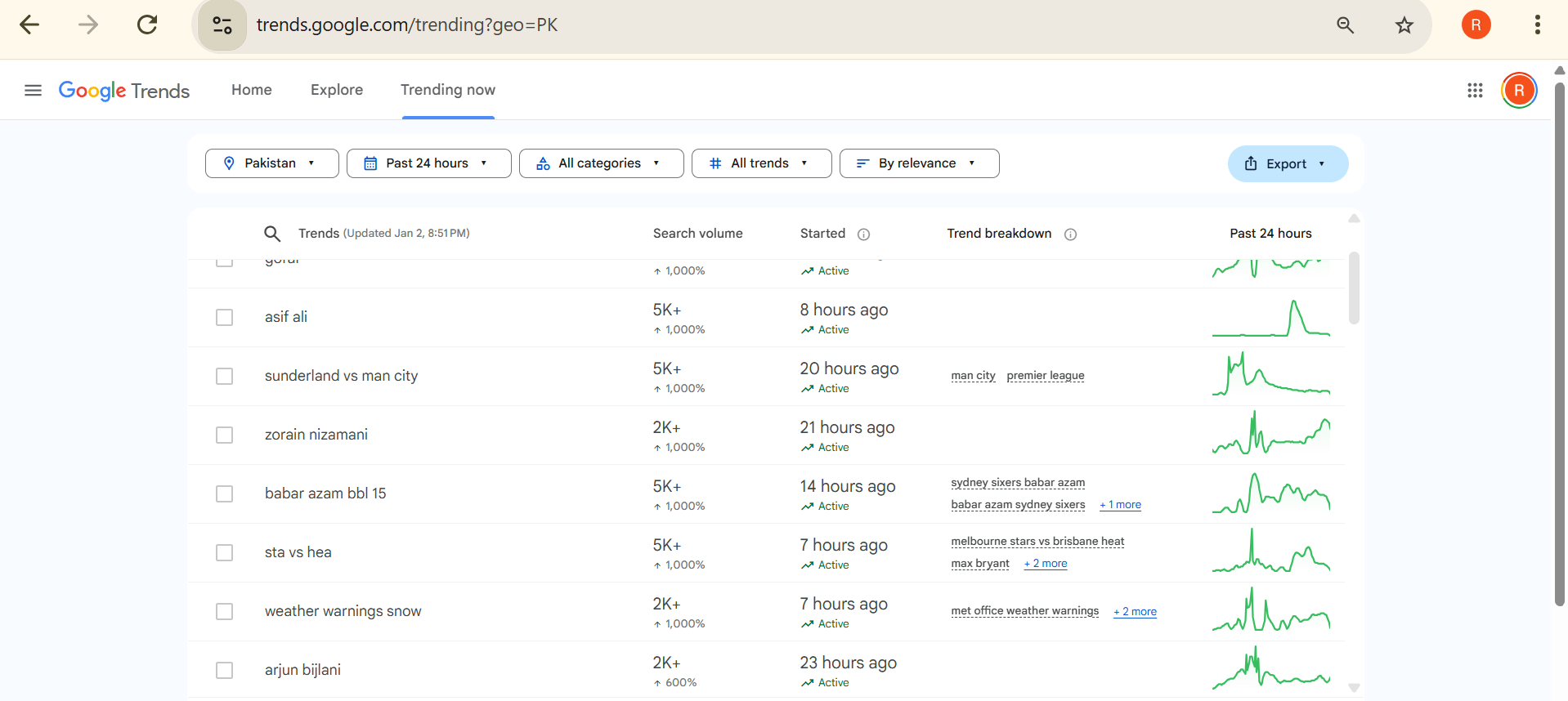Reload the page

[147, 25]
